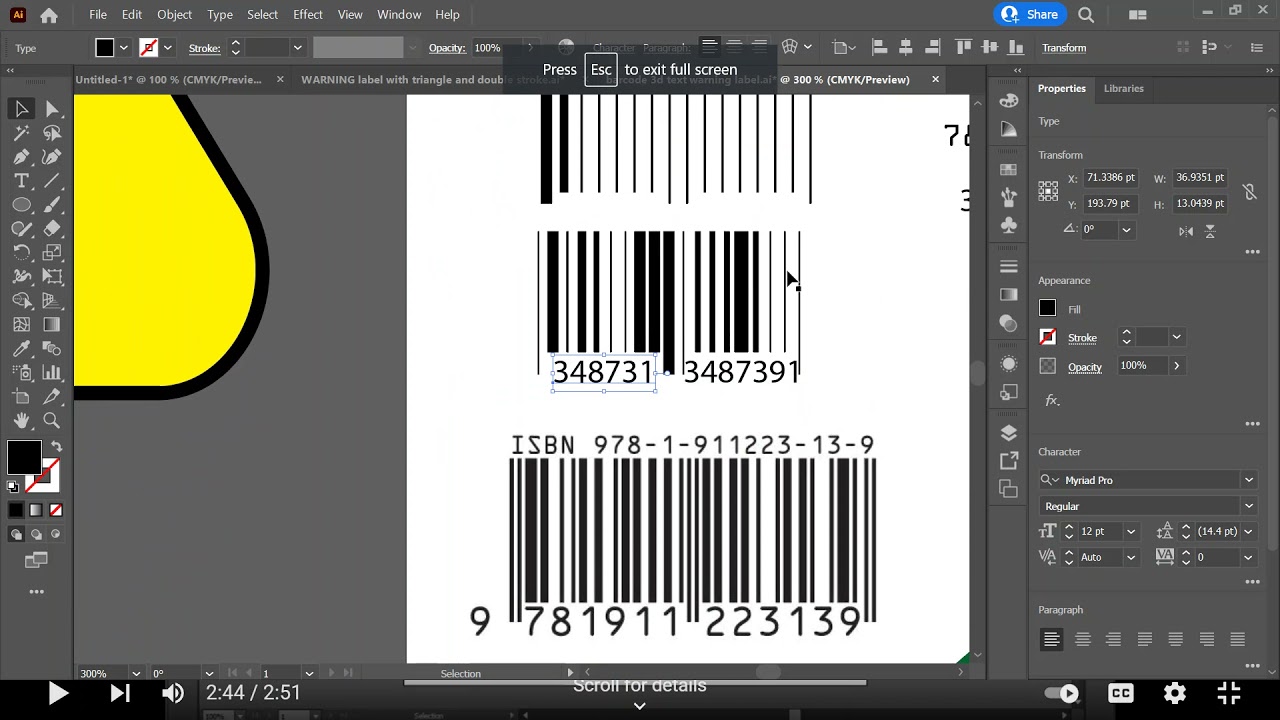
Task: Open font size 12 pt dropdown
Action: tap(1131, 531)
